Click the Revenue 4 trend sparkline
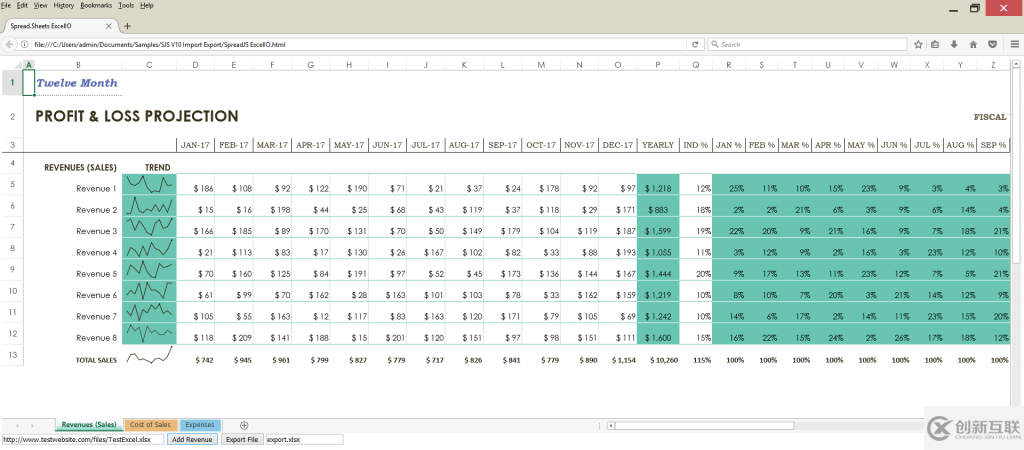The image size is (1024, 450). point(150,248)
